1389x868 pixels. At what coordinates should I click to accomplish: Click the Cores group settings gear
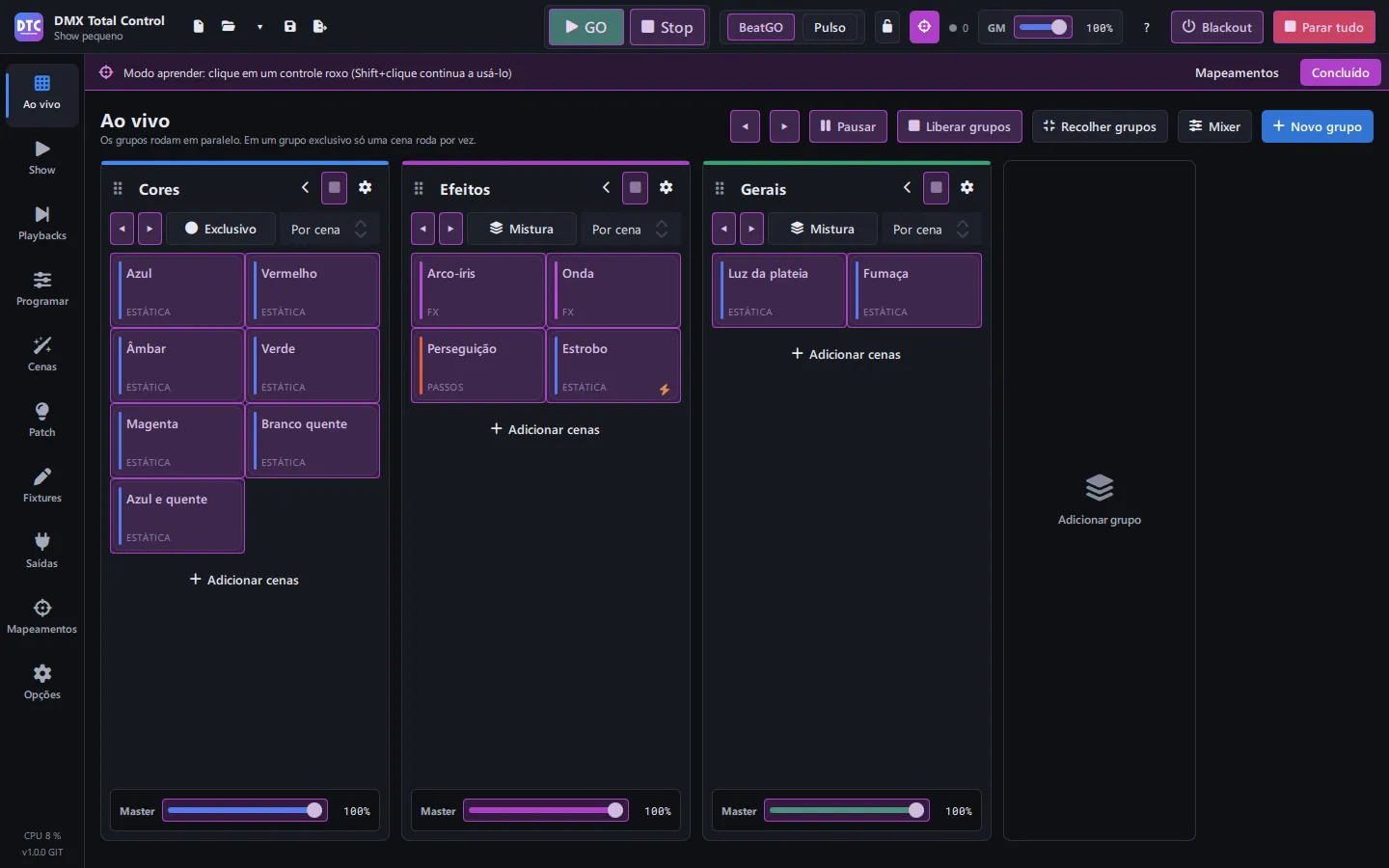click(x=365, y=188)
